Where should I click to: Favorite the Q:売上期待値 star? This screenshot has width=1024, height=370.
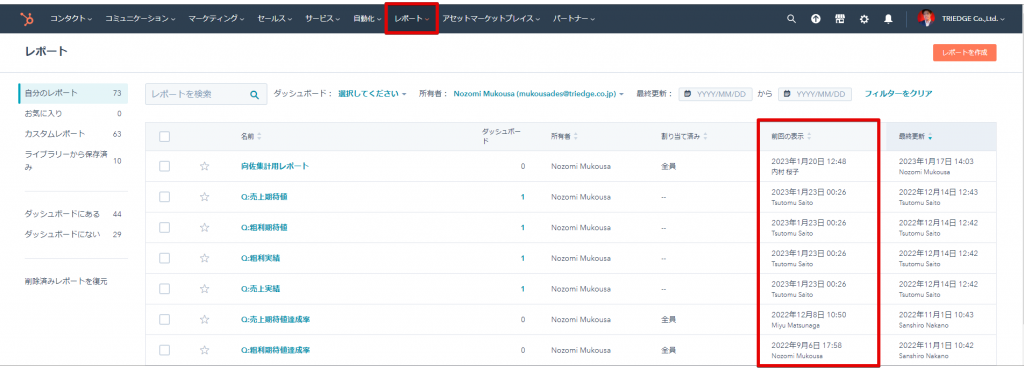[x=204, y=197]
